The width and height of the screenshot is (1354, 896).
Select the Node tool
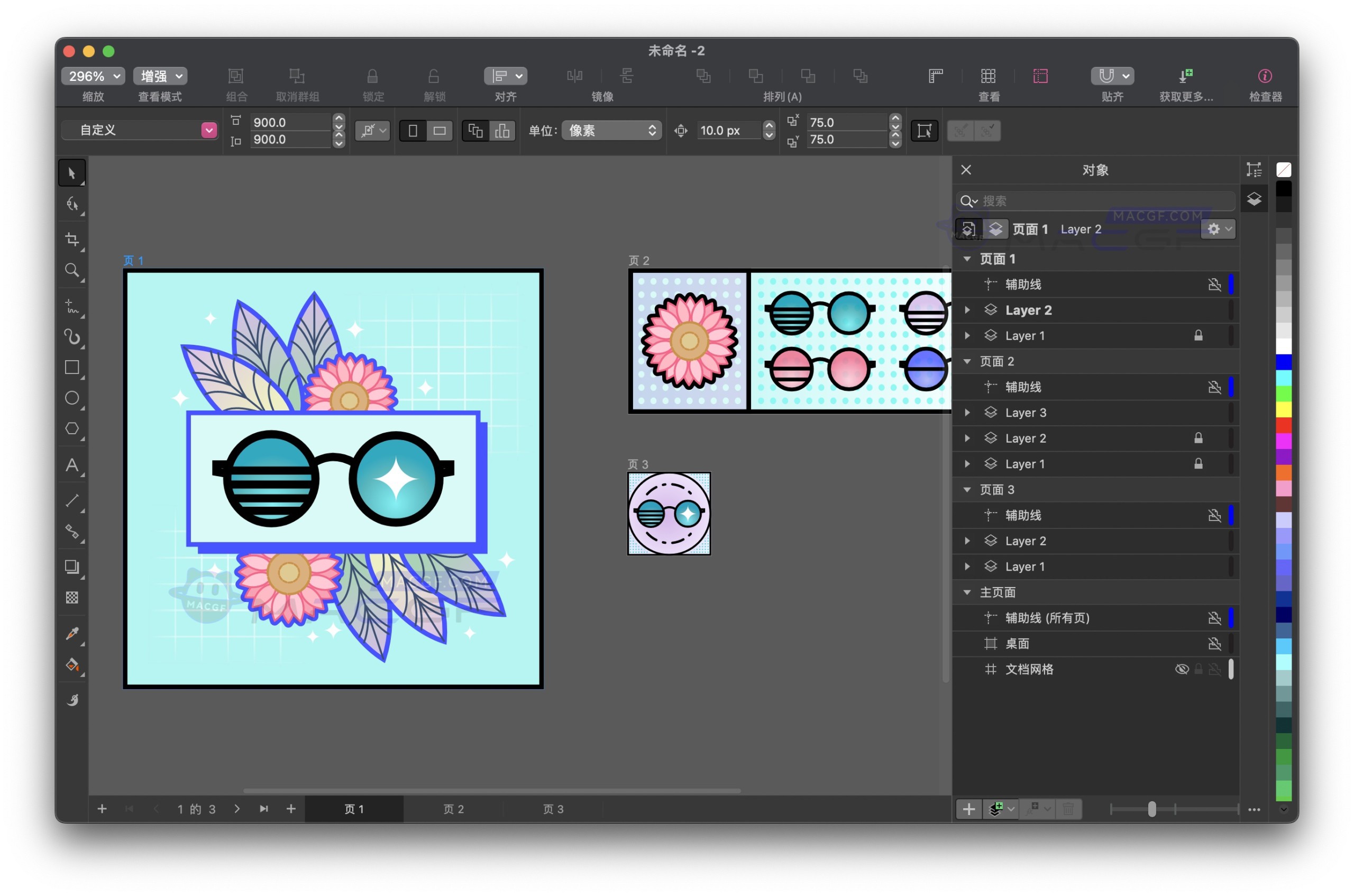72,204
